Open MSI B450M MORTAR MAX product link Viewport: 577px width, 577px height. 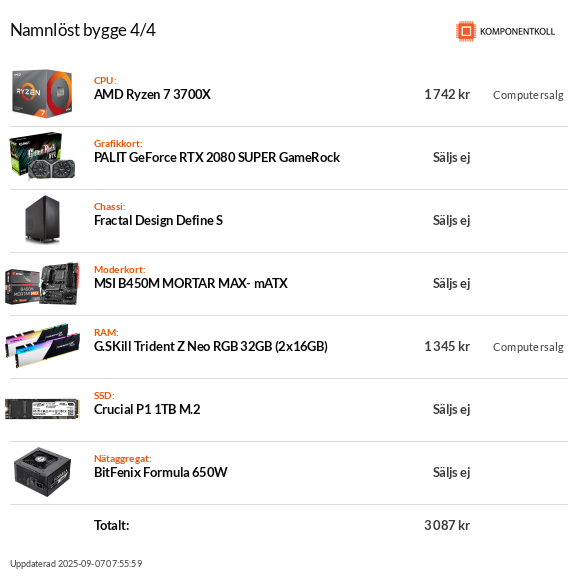pos(191,283)
